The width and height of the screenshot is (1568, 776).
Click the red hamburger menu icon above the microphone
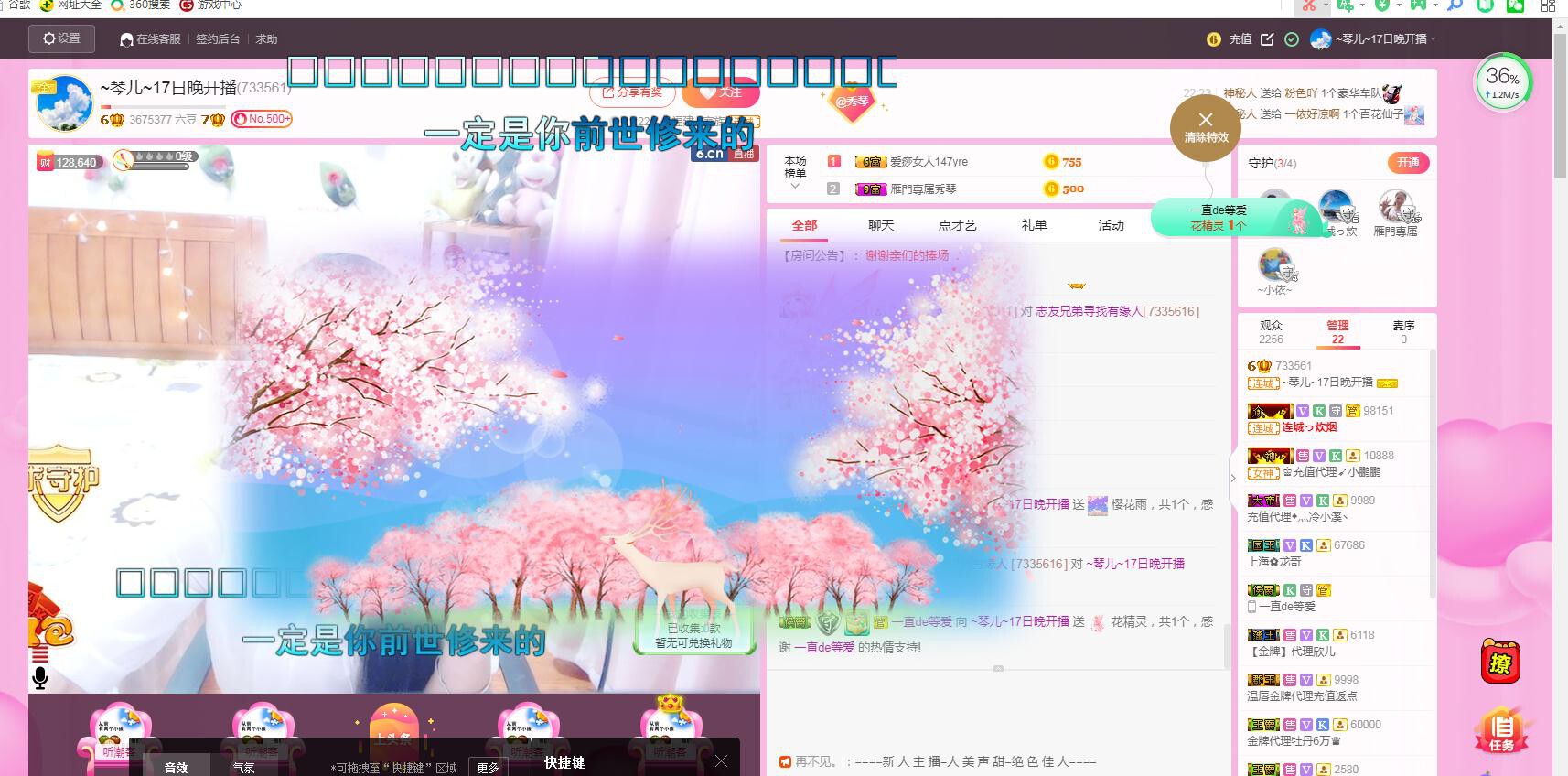pyautogui.click(x=40, y=654)
